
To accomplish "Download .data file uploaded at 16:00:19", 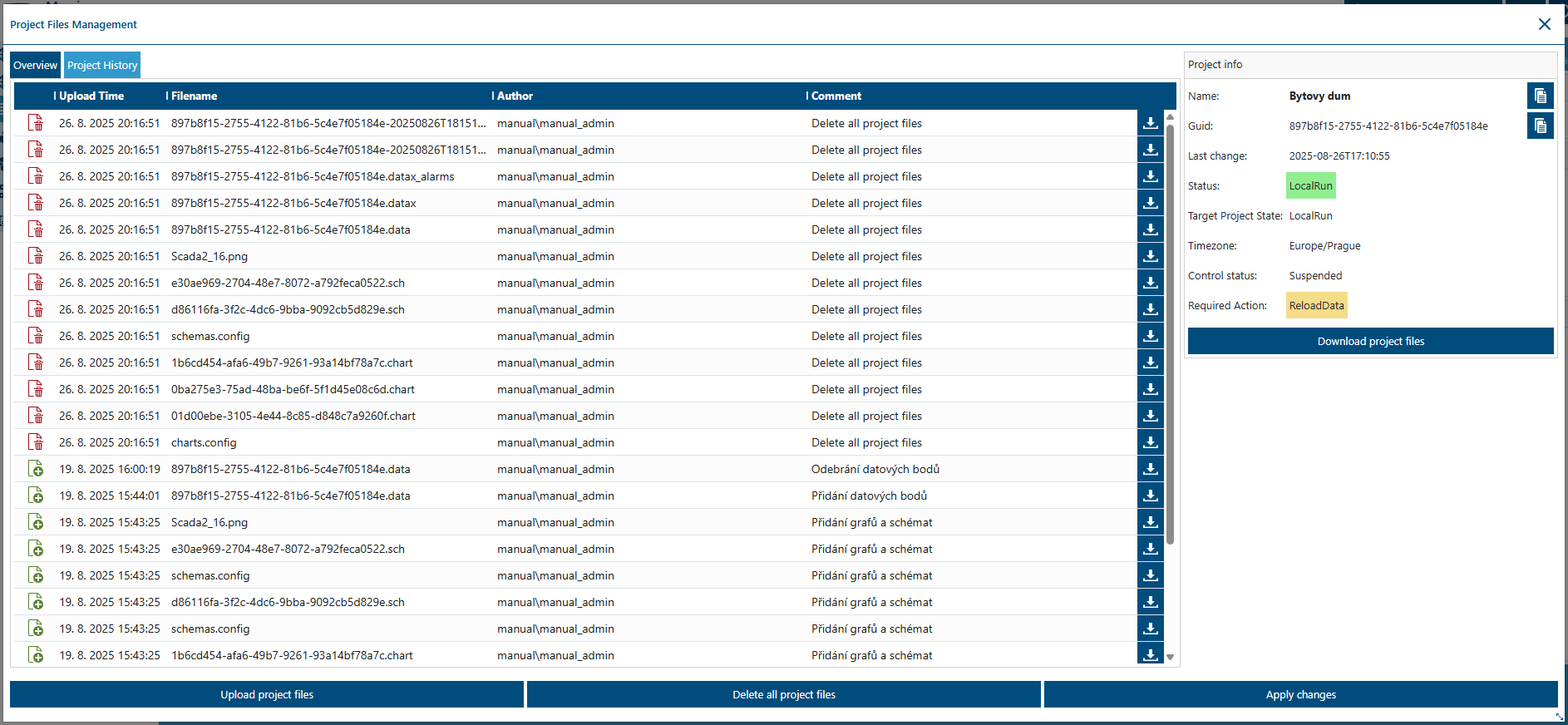I will pos(1150,469).
